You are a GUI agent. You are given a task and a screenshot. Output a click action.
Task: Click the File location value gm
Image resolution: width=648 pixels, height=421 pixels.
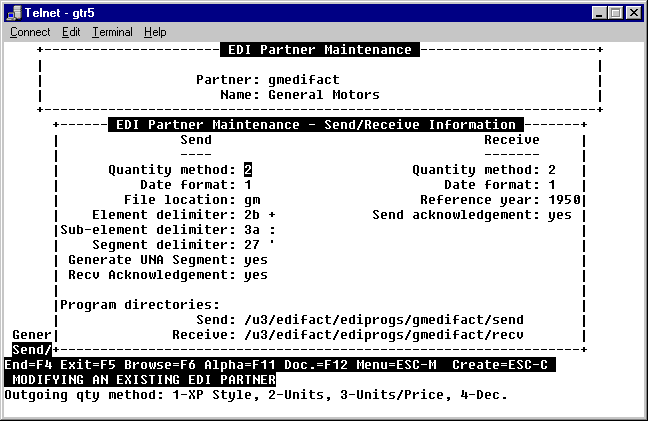(252, 200)
